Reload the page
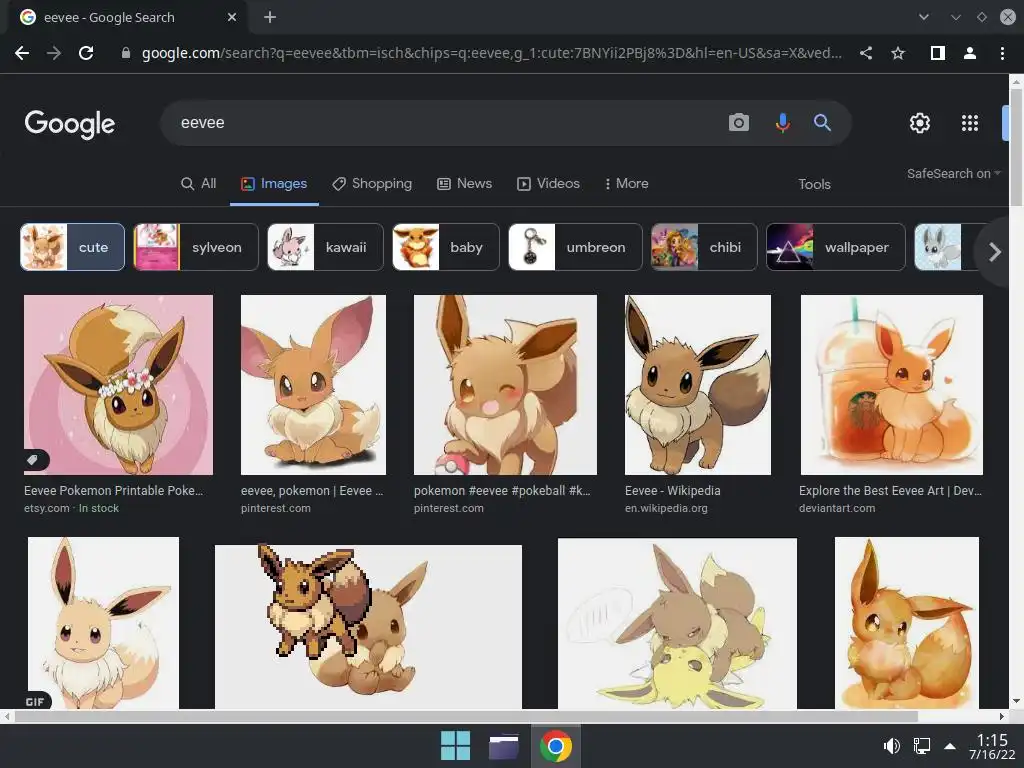This screenshot has height=768, width=1024. click(x=86, y=53)
